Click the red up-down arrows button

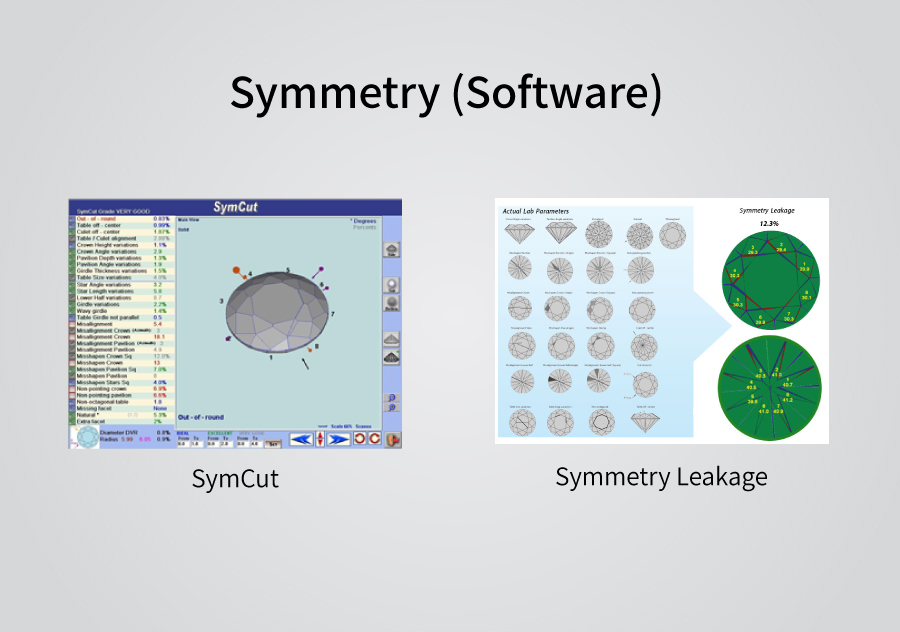click(x=320, y=439)
